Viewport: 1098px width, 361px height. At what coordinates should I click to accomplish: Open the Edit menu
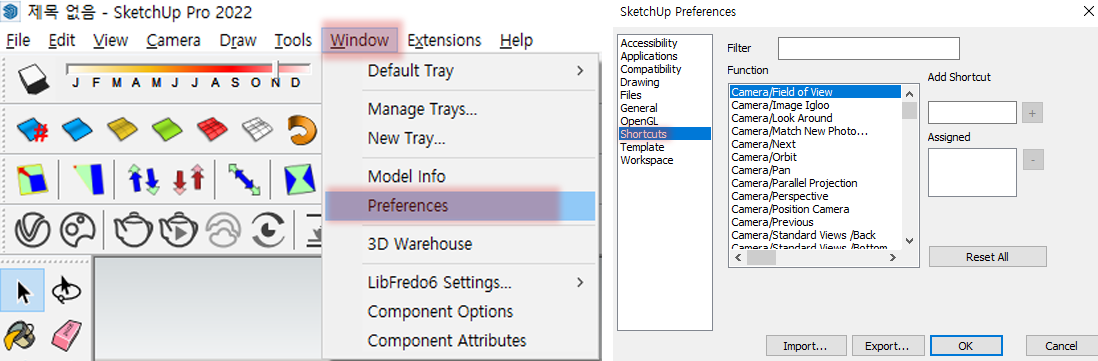pyautogui.click(x=62, y=40)
